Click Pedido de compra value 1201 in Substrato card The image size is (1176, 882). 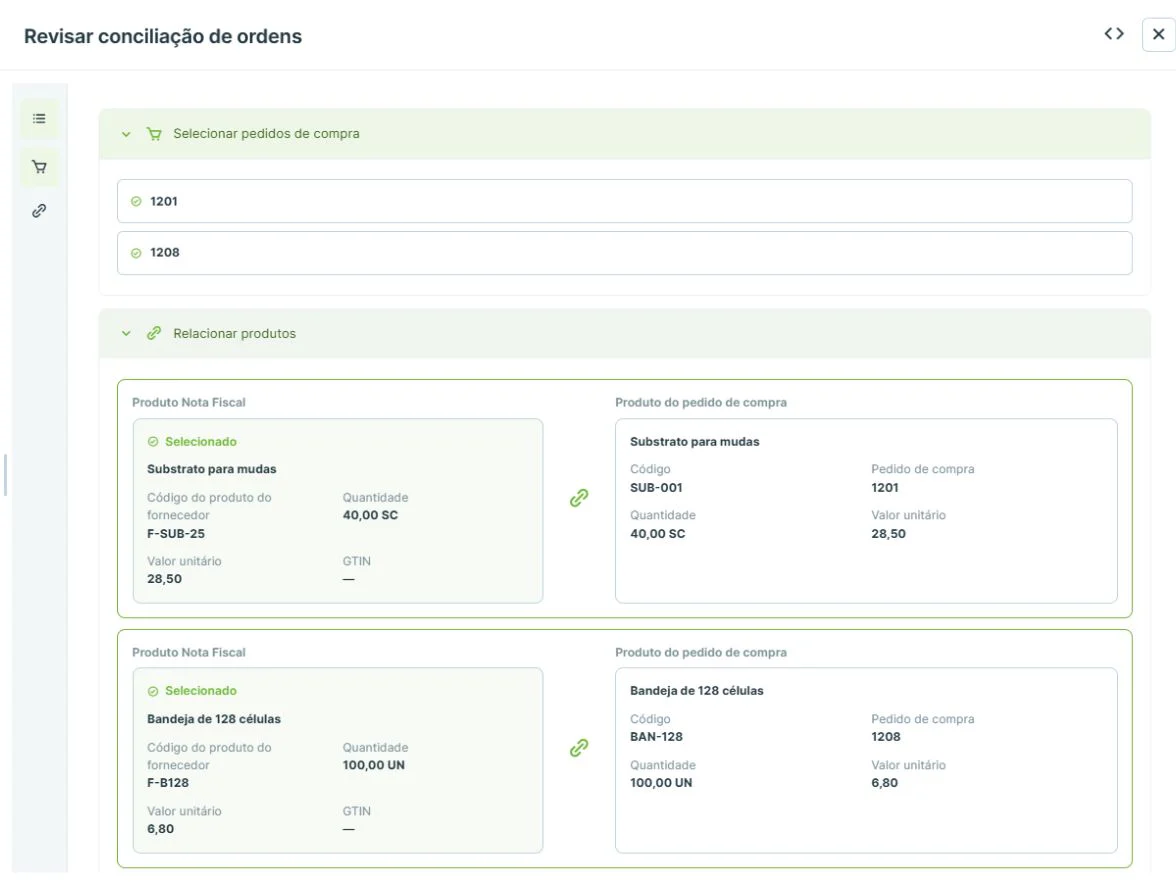(x=885, y=488)
